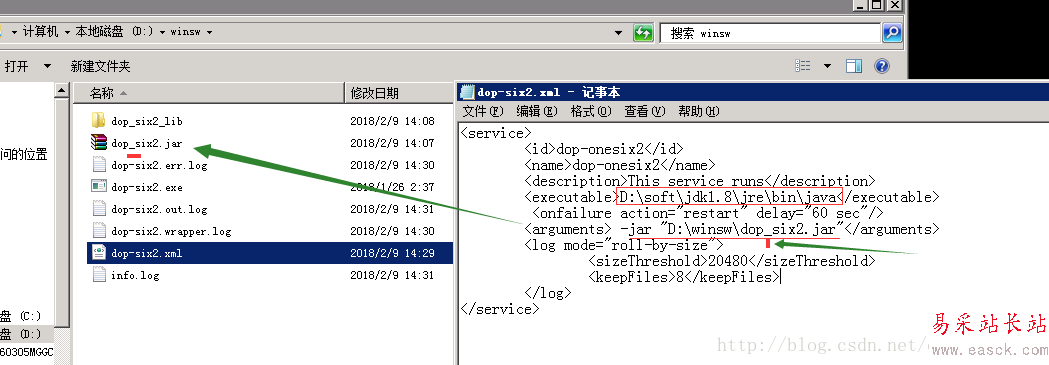This screenshot has height=365, width=1049.
Task: Open Notepad 帮助(H) menu
Action: tap(698, 111)
